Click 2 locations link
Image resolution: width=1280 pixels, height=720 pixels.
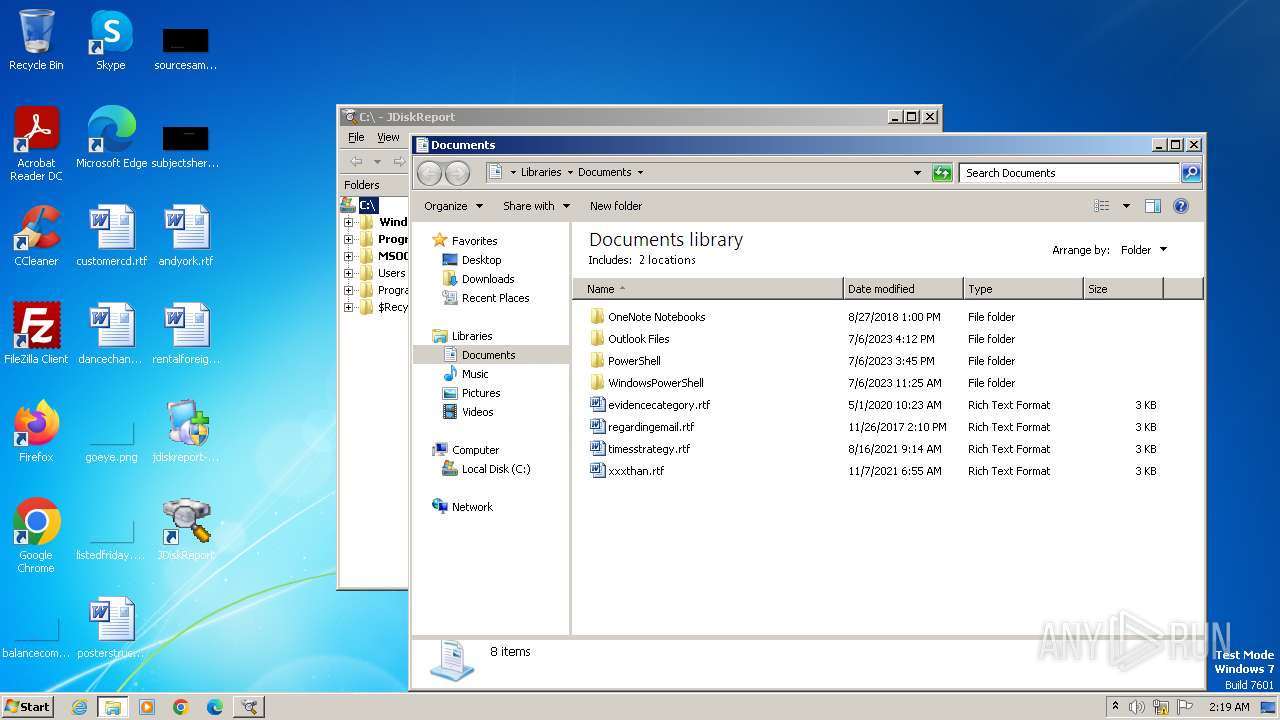pyautogui.click(x=667, y=260)
